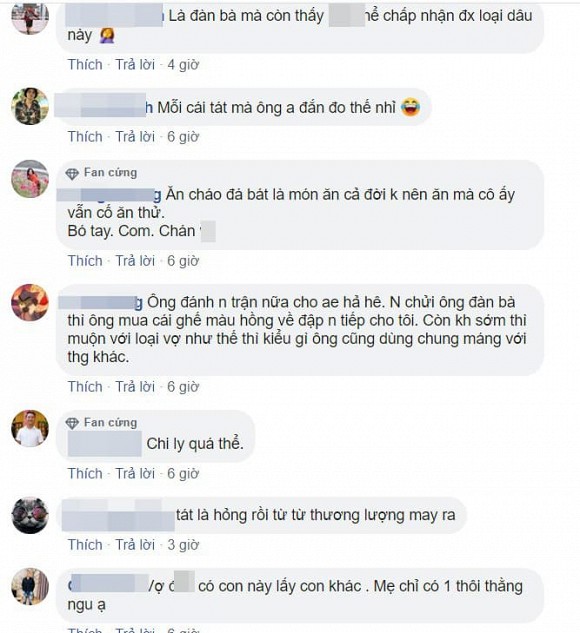Click the 'Fan cứng' label on 'Chi ly quá thể' comment
The height and width of the screenshot is (633, 580).
click(110, 423)
